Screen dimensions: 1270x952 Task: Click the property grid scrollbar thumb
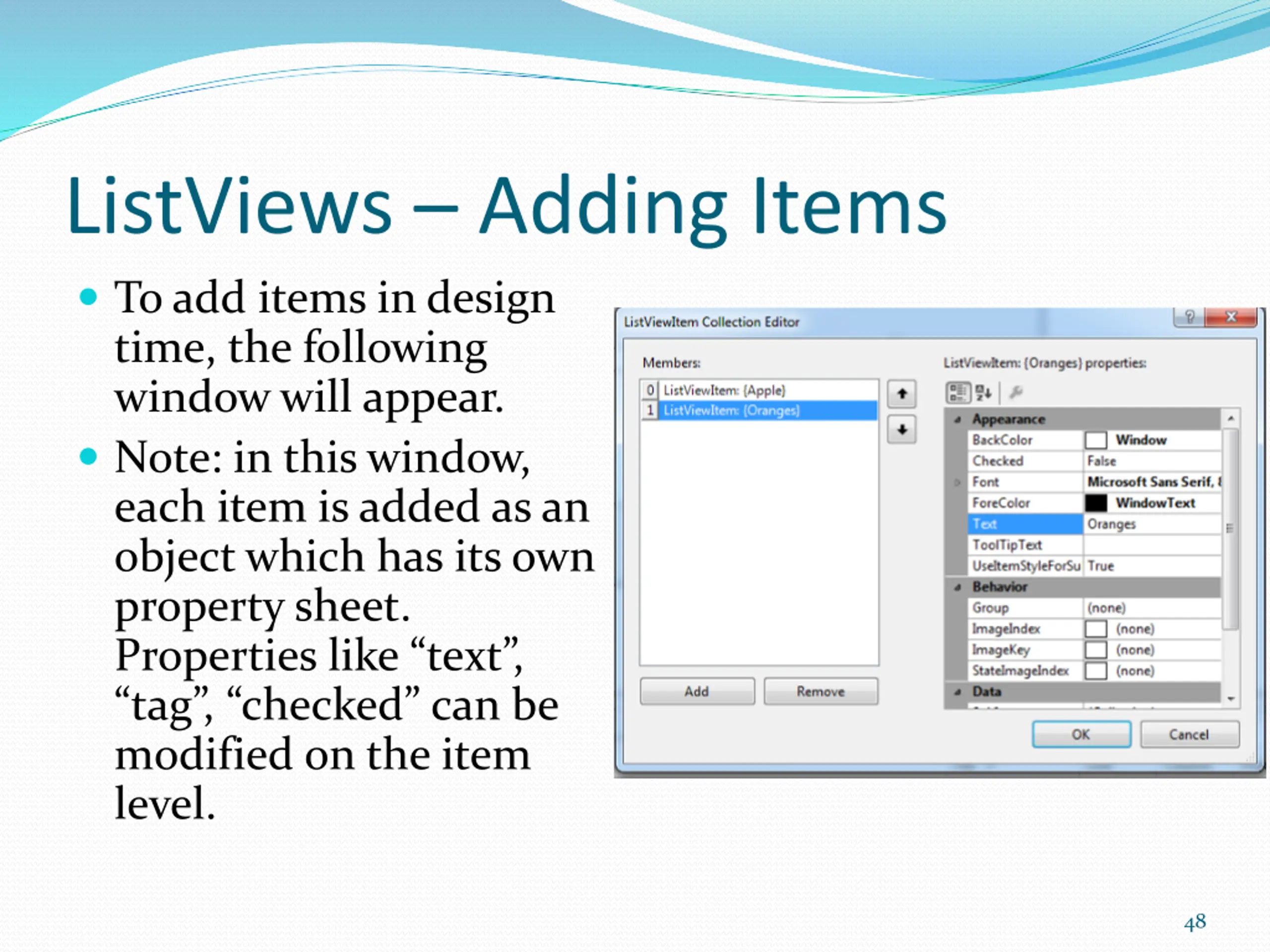click(x=1230, y=529)
